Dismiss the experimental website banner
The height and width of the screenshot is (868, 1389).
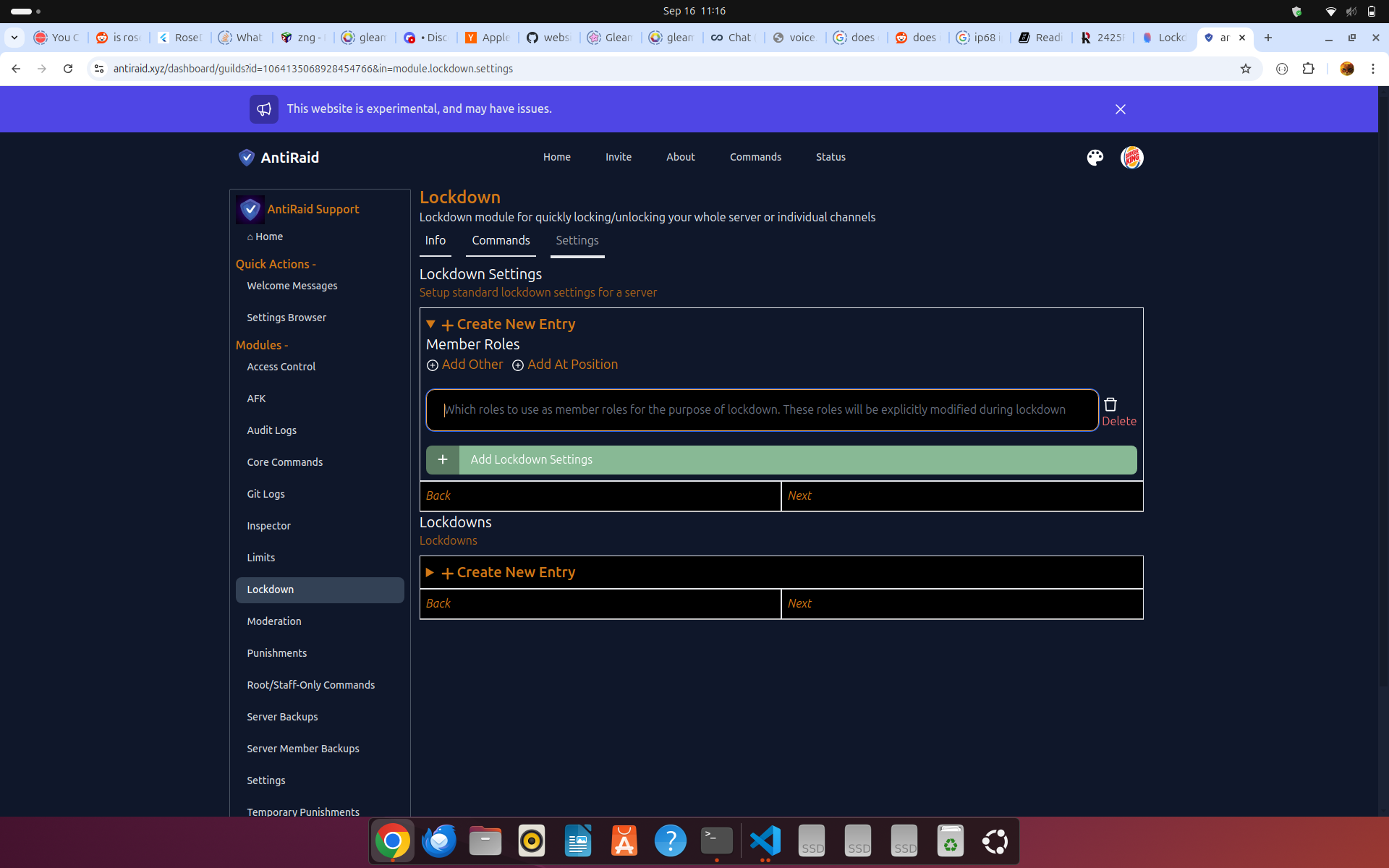(x=1120, y=109)
